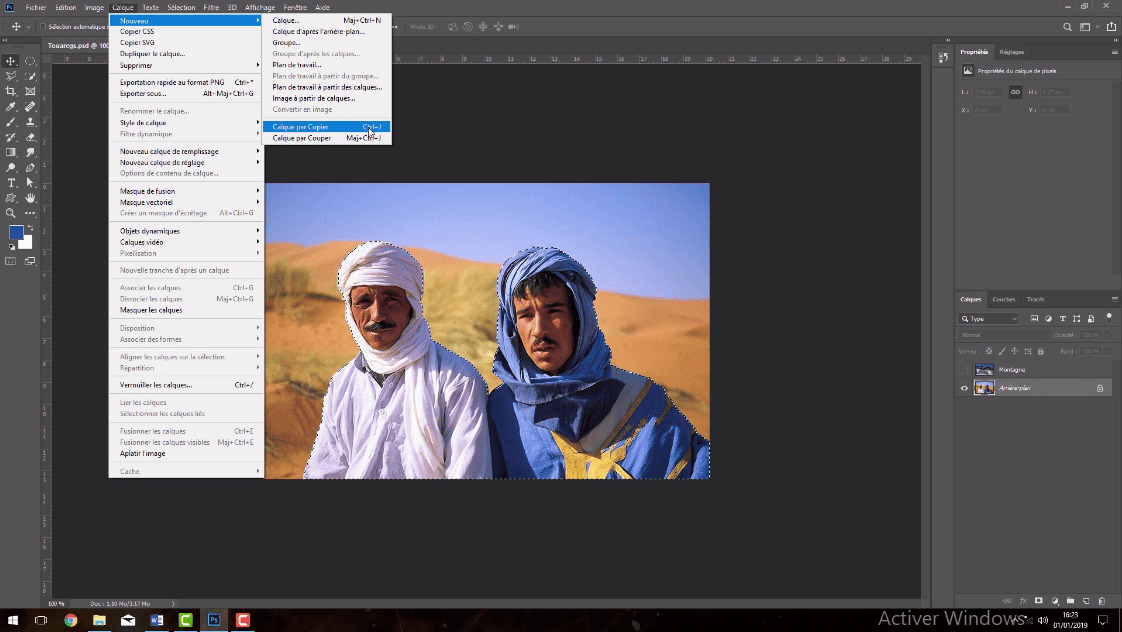1122x632 pixels.
Task: Show the Montagne layer via visibility box
Action: click(x=964, y=370)
